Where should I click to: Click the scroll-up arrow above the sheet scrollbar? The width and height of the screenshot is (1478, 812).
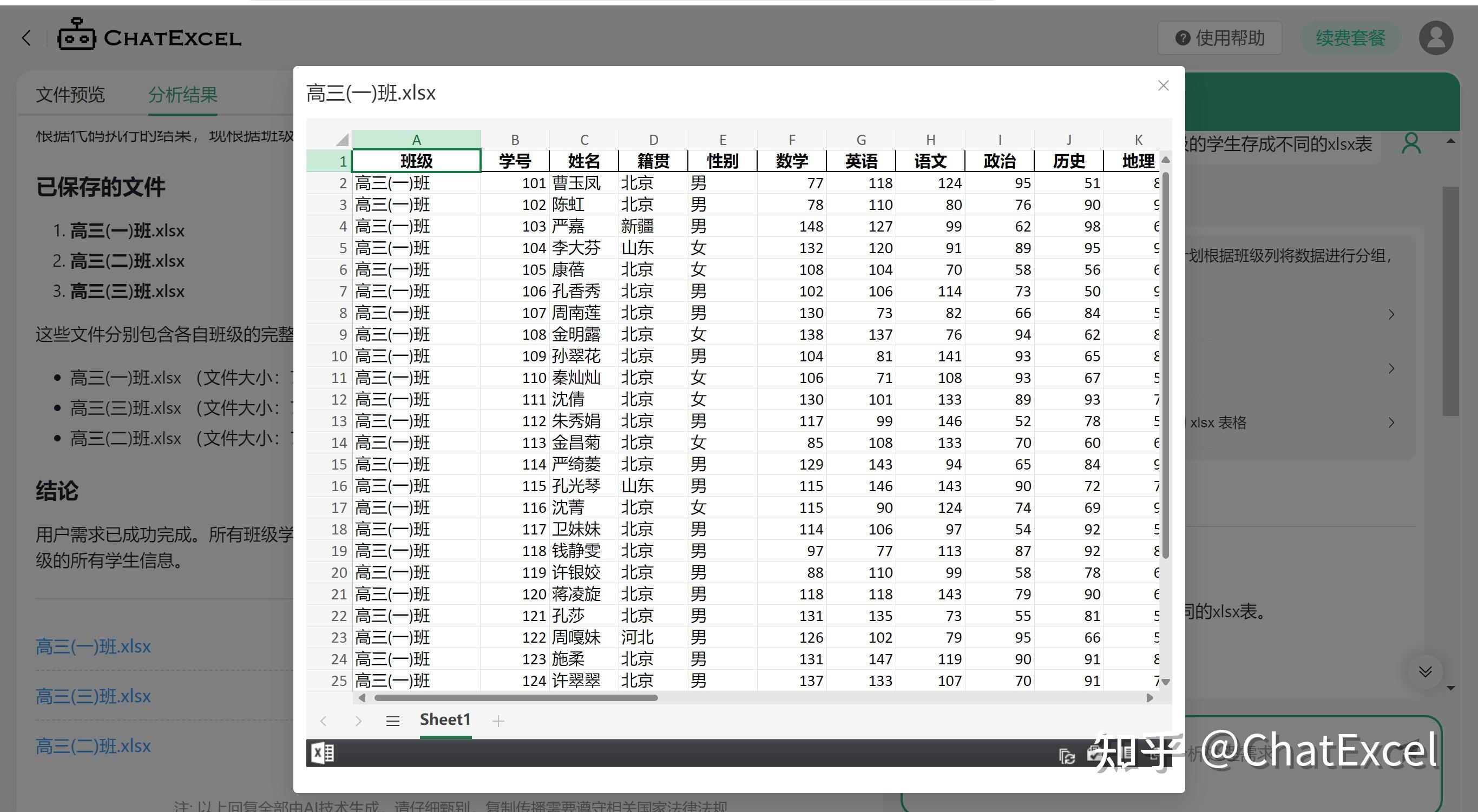tap(1166, 161)
